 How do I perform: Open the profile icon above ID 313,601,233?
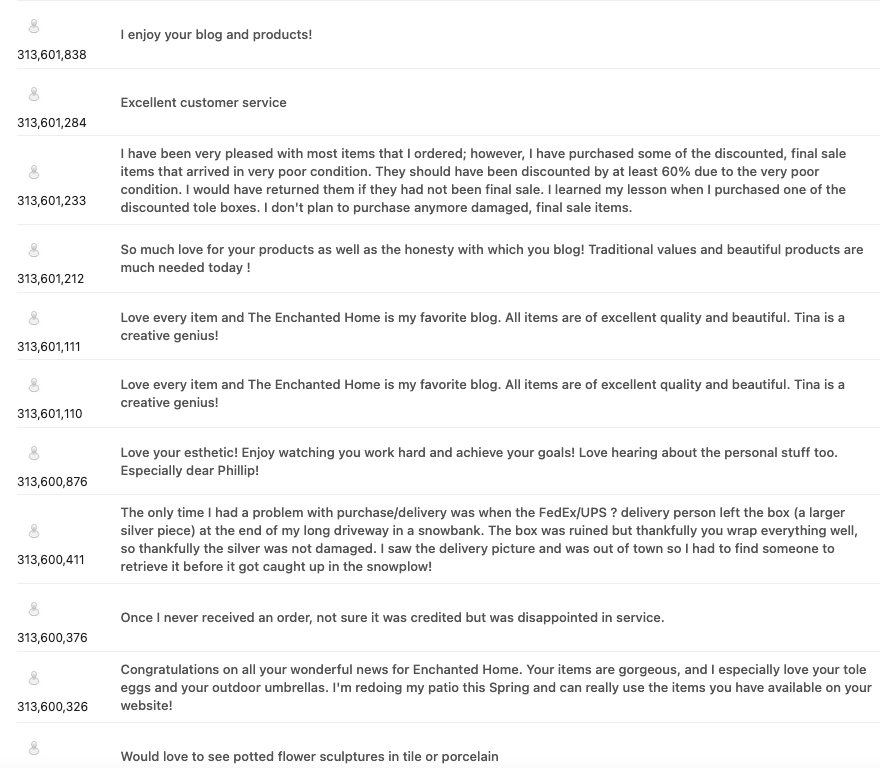pyautogui.click(x=34, y=173)
